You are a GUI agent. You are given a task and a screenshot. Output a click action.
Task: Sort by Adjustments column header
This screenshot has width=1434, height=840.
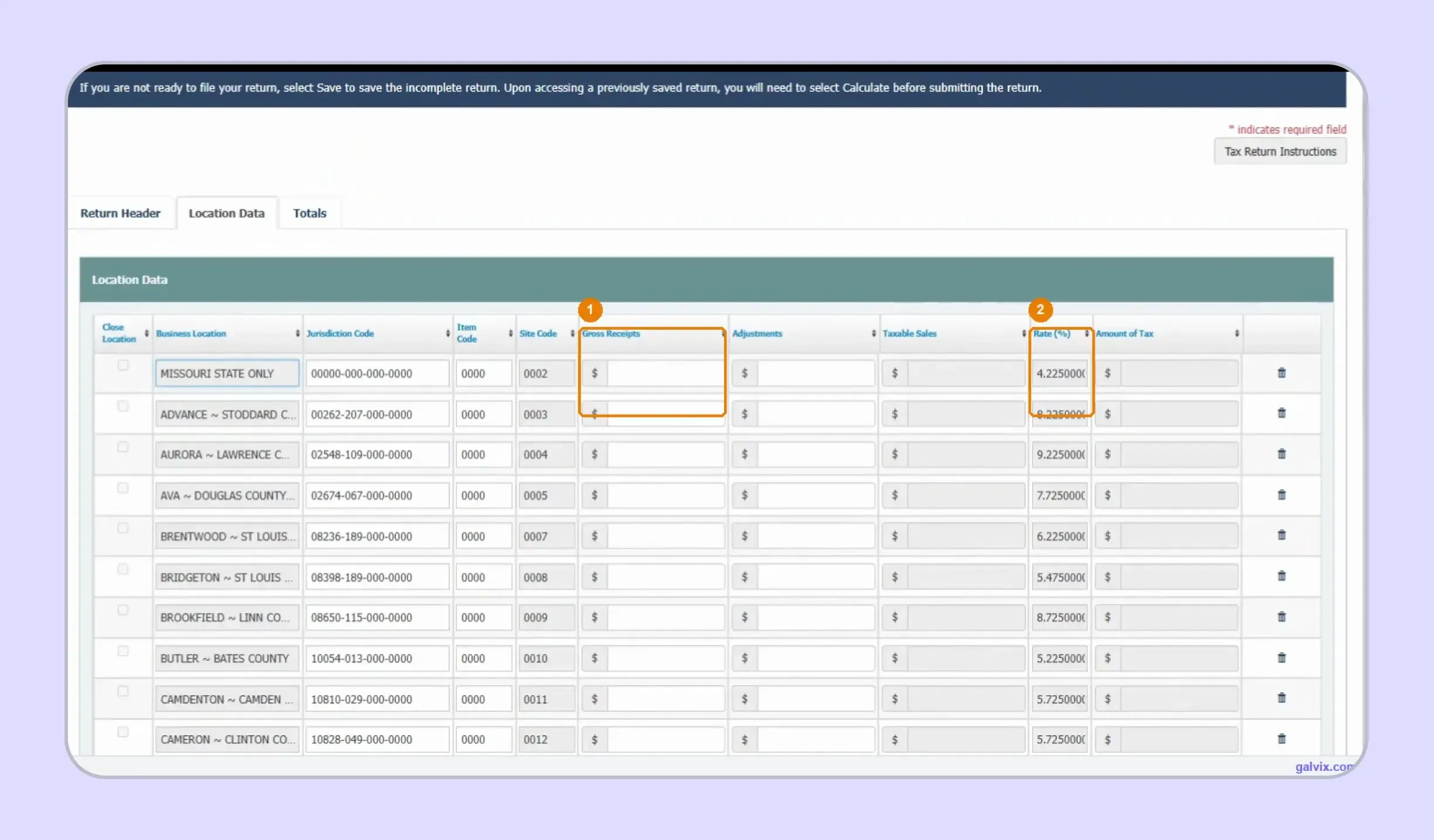coord(804,333)
